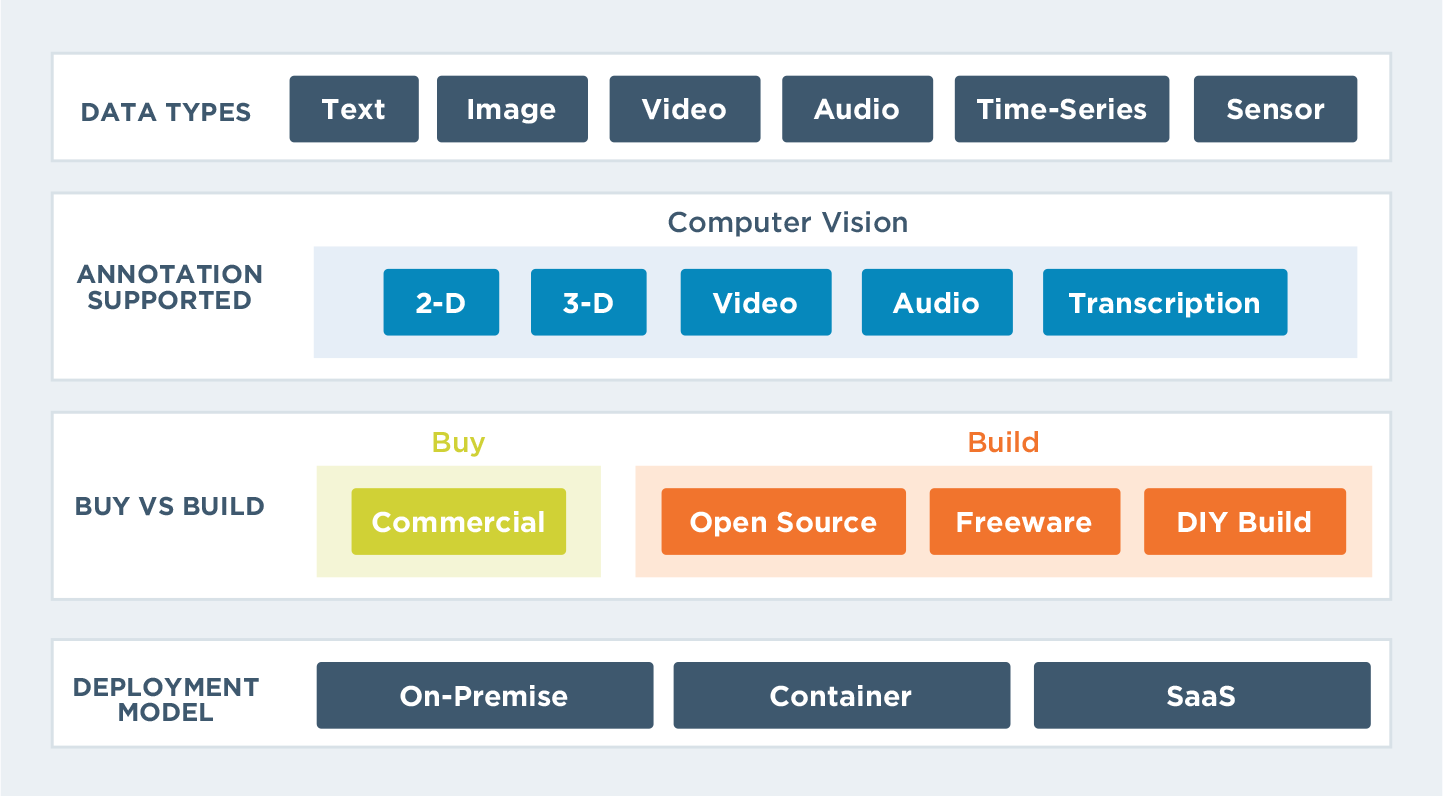Viewport: 1443px width, 796px height.
Task: Click the Audio box in Data Types row
Action: pyautogui.click(x=857, y=109)
